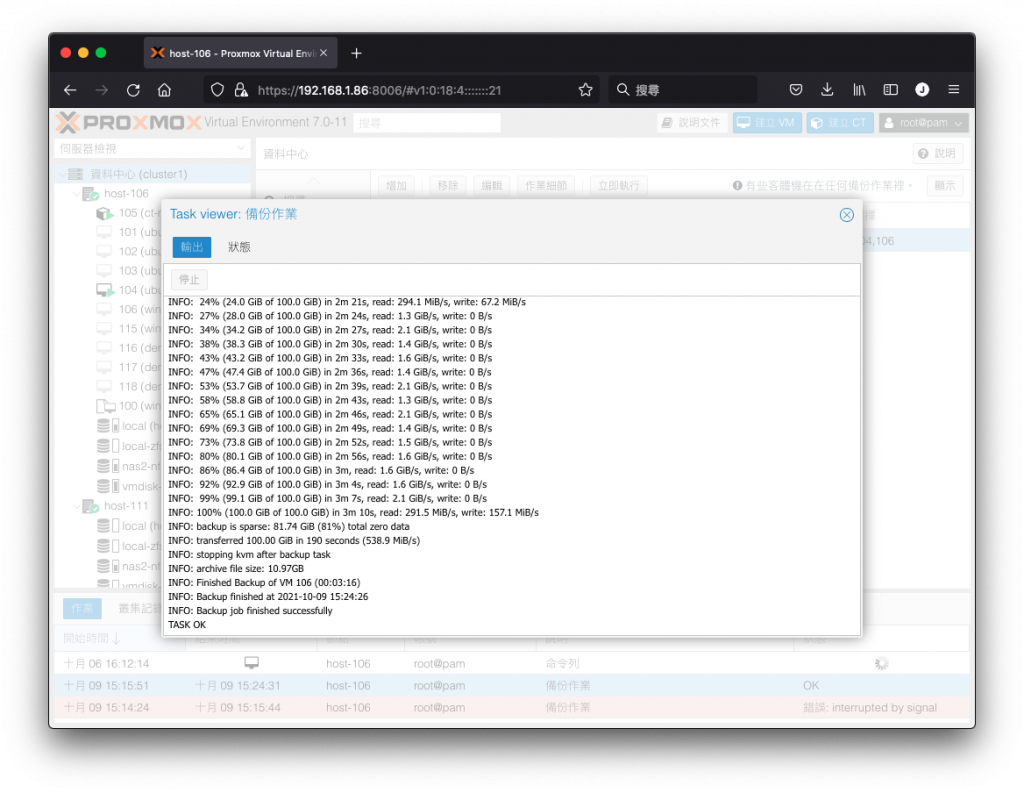Click the 停止 button in Task viewer
Viewport: 1024px width, 793px height.
click(189, 280)
